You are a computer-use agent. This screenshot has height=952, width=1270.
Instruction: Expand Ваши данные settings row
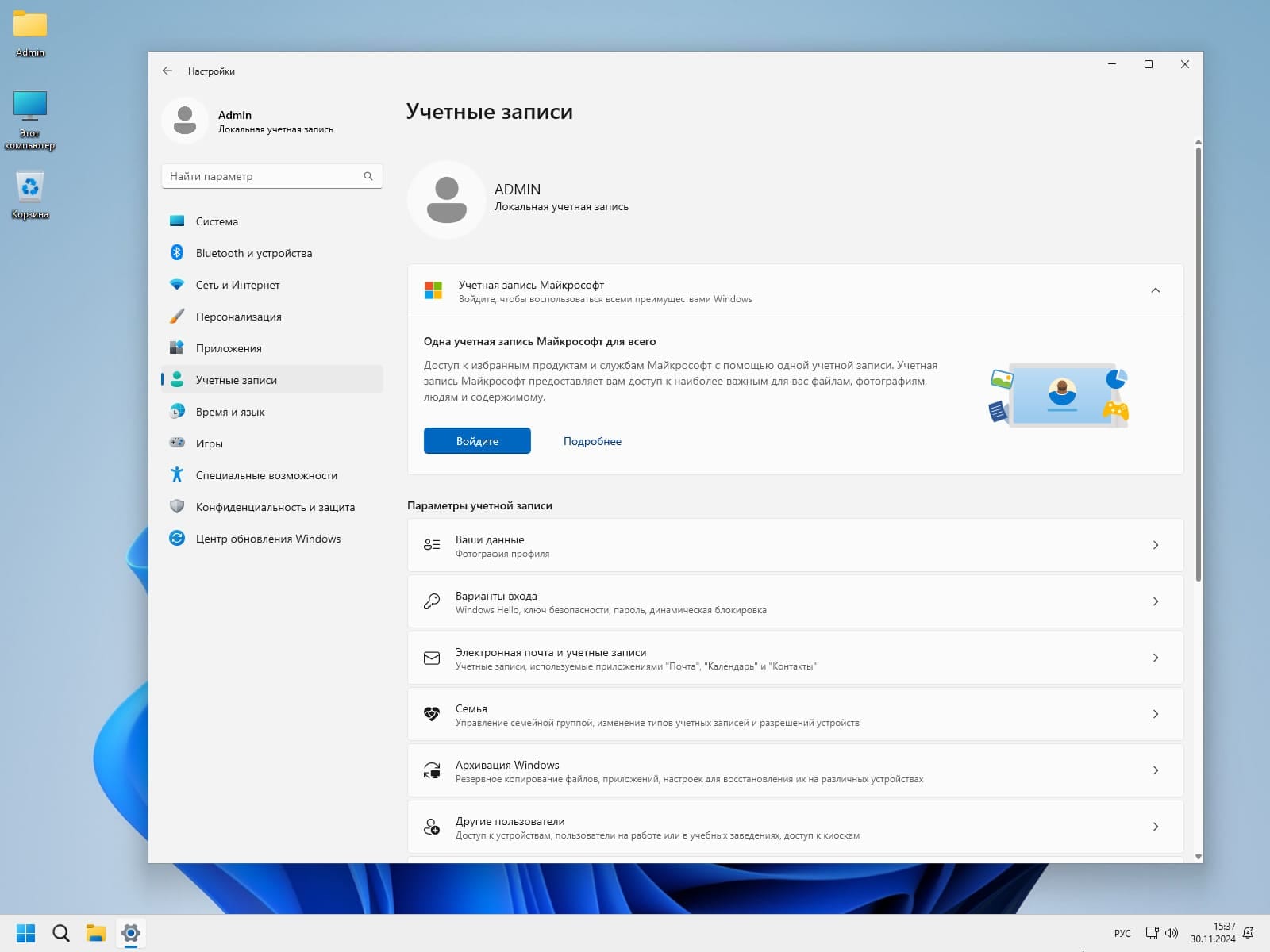(x=795, y=546)
